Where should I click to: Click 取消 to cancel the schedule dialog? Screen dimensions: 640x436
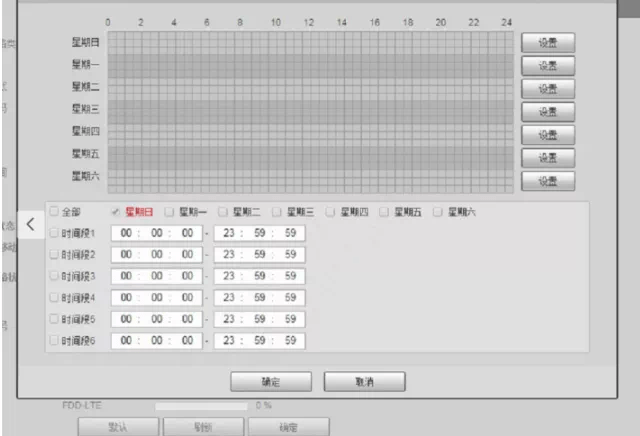tap(363, 382)
